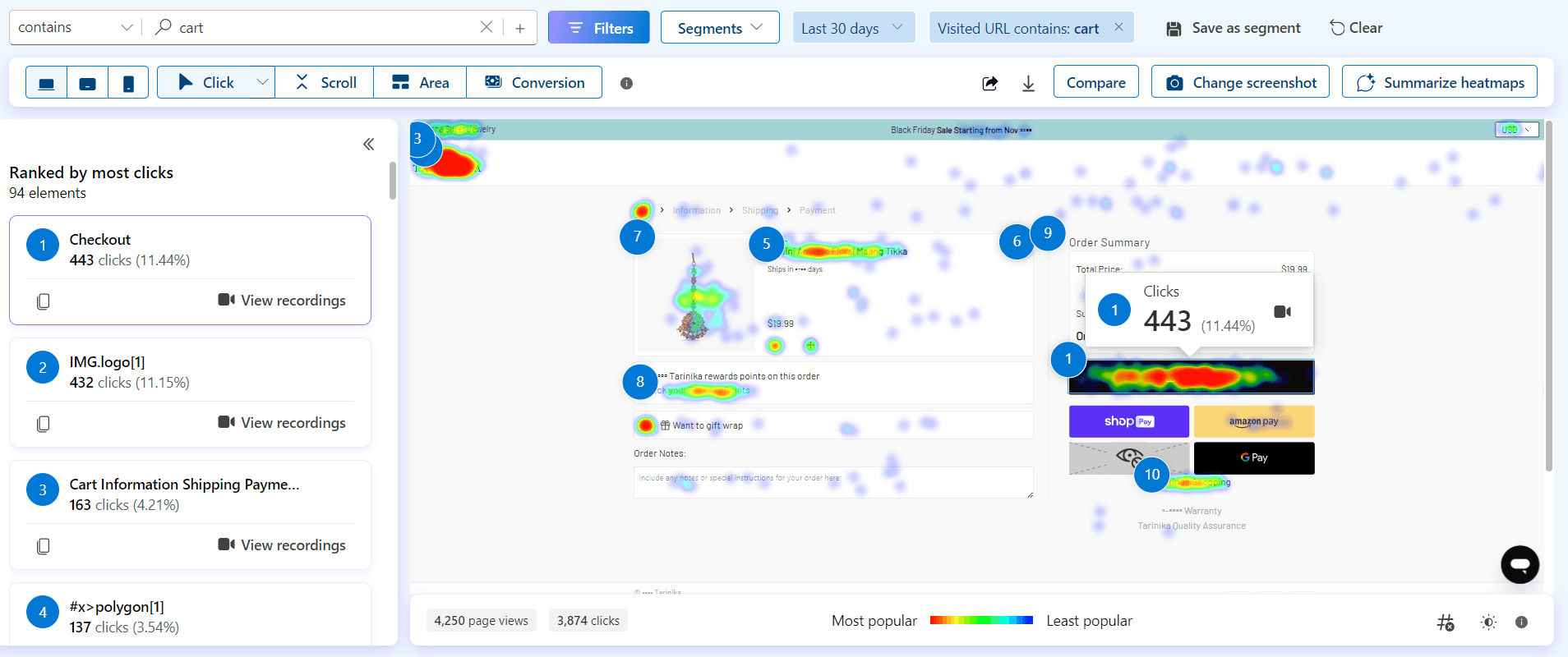This screenshot has width=1568, height=657.
Task: Click the product thumbnail image
Action: coord(695,296)
